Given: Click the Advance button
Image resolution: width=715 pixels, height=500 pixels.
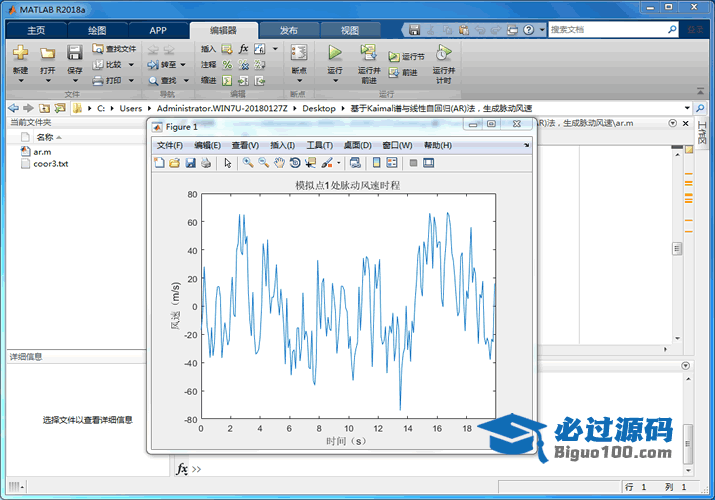Looking at the screenshot, I should pos(403,72).
